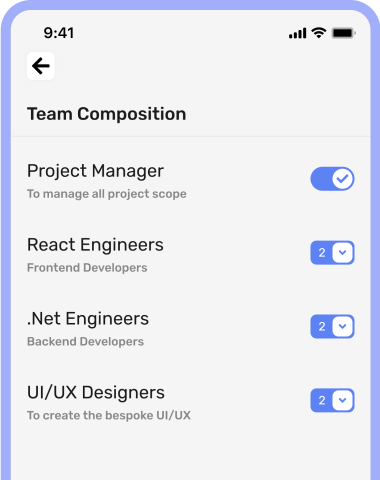This screenshot has height=480, width=380.
Task: Select the Project Manager row label
Action: tap(95, 171)
